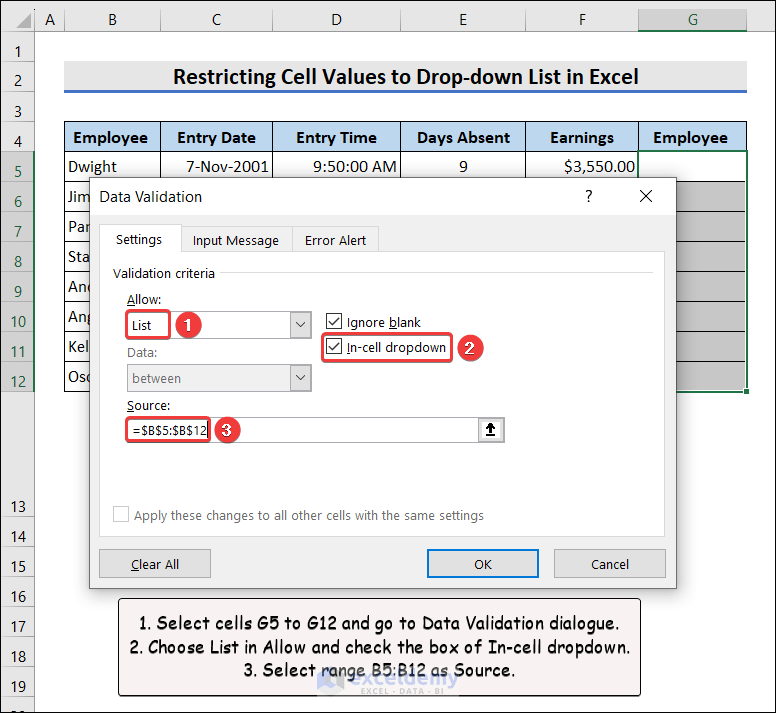Select column A header
The width and height of the screenshot is (776, 713).
point(49,20)
